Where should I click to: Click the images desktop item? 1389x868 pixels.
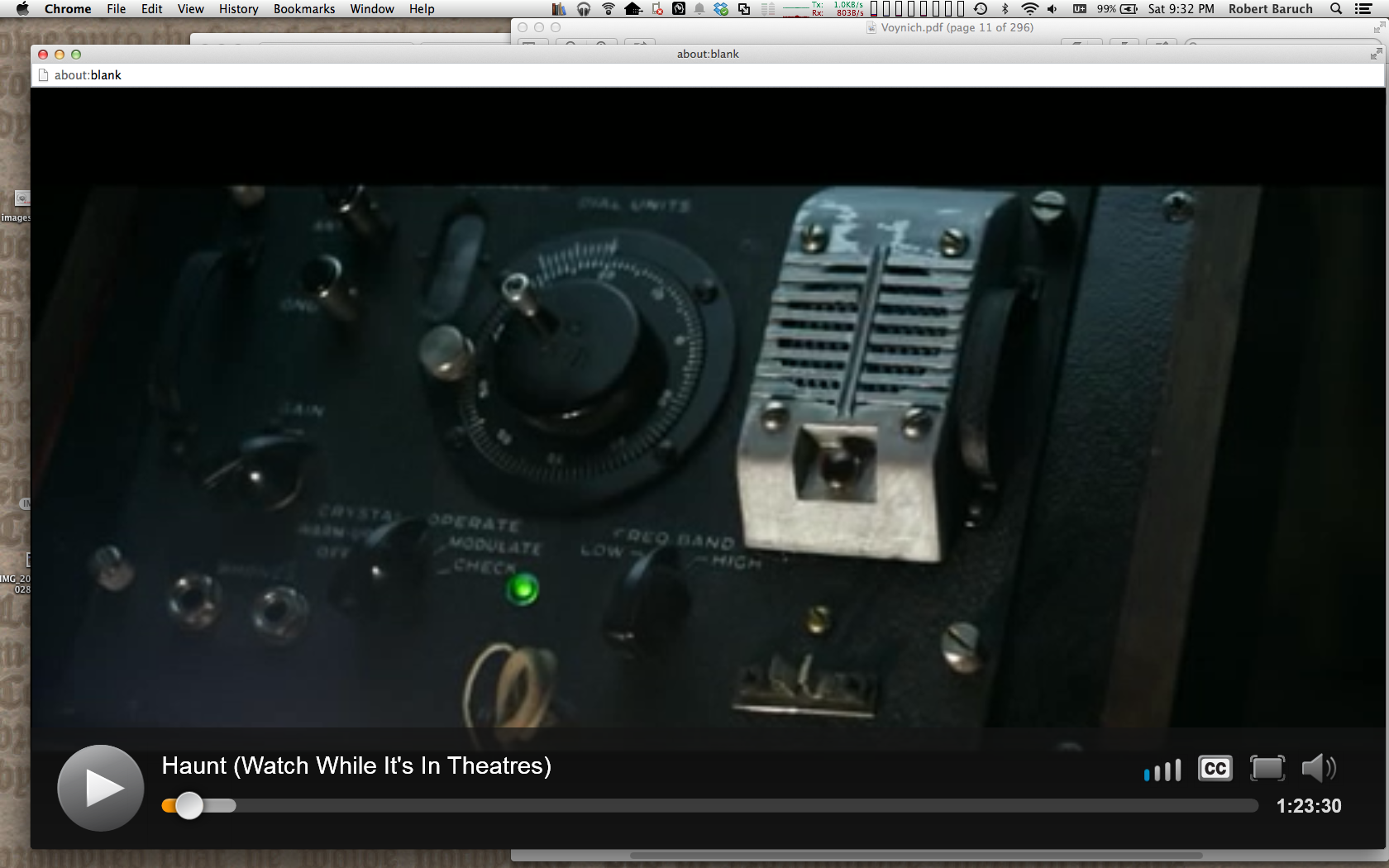16,207
